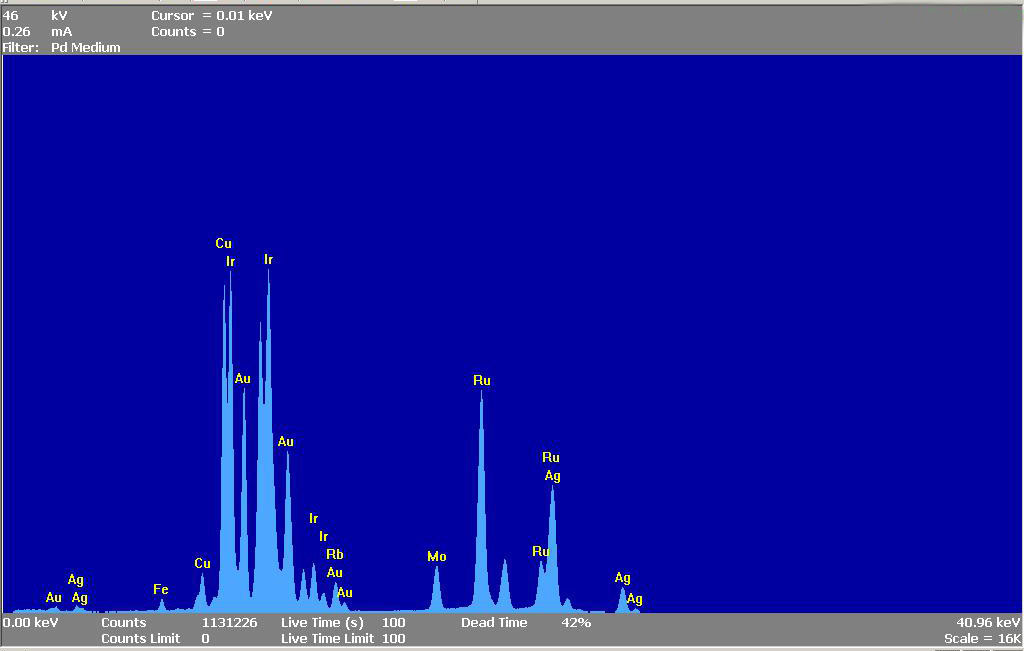This screenshot has height=651, width=1024.
Task: Click the Dead Time label
Action: point(494,623)
